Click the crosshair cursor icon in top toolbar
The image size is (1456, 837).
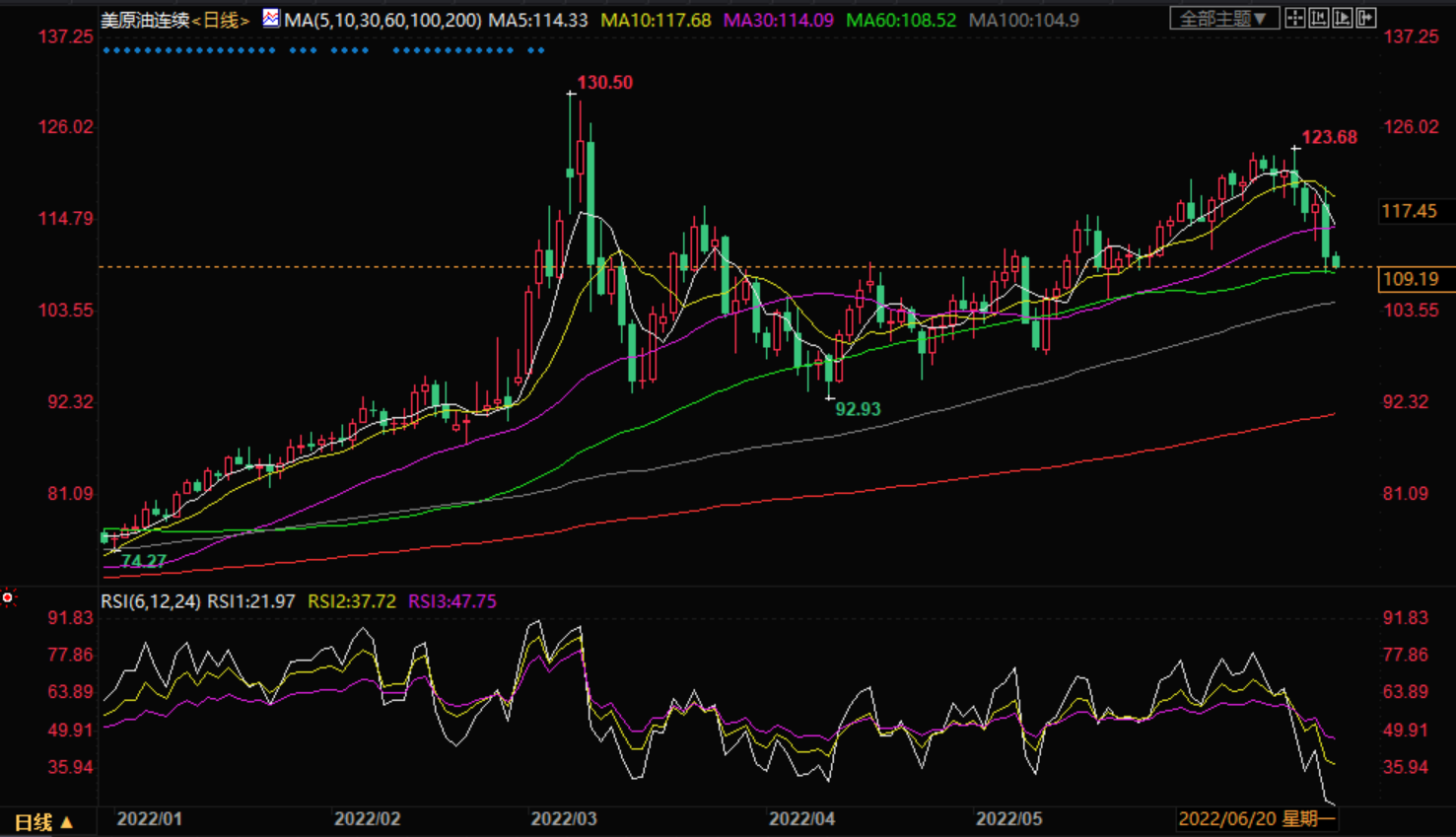tap(1295, 18)
